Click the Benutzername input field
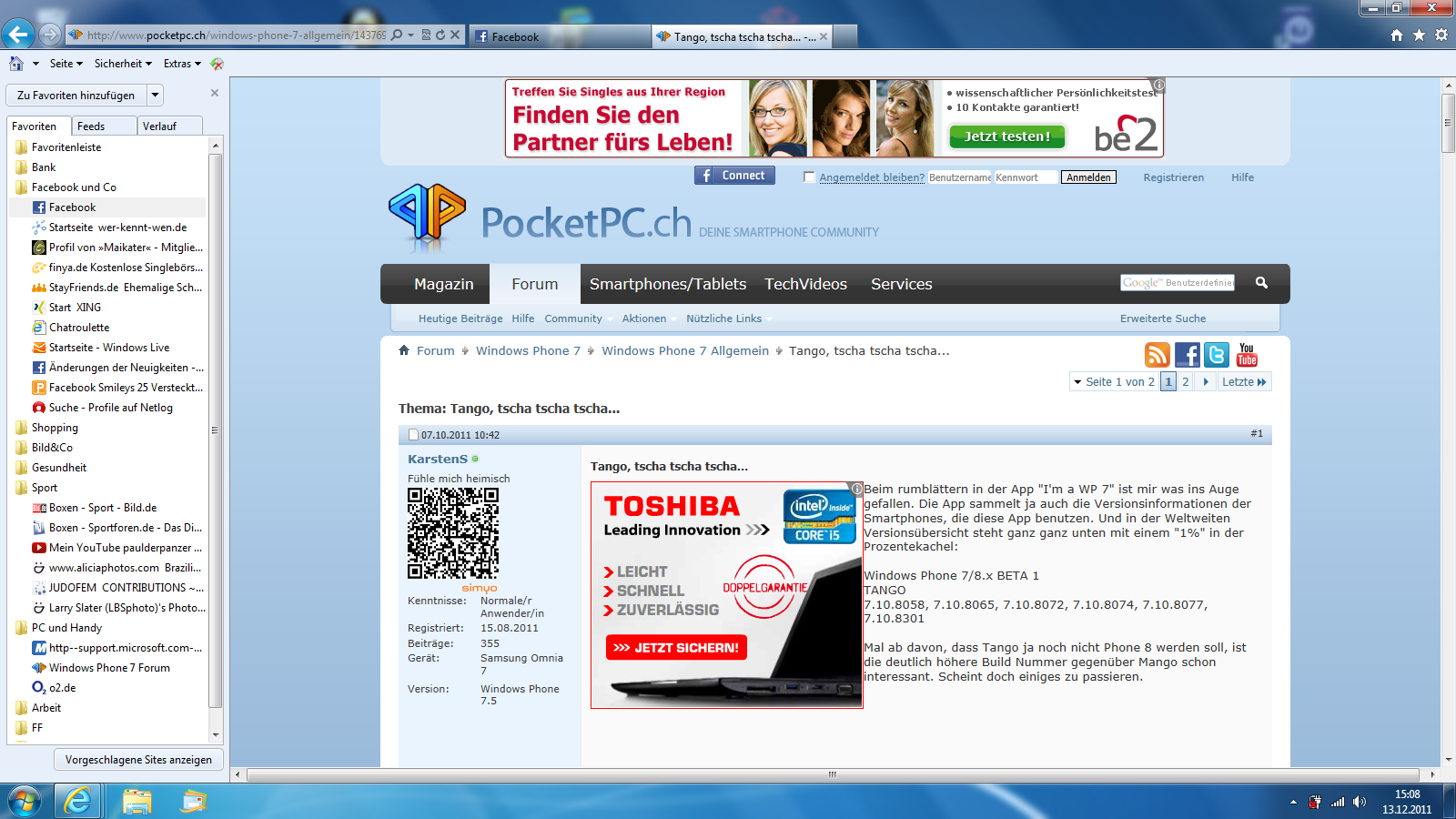The width and height of the screenshot is (1456, 819). [959, 177]
